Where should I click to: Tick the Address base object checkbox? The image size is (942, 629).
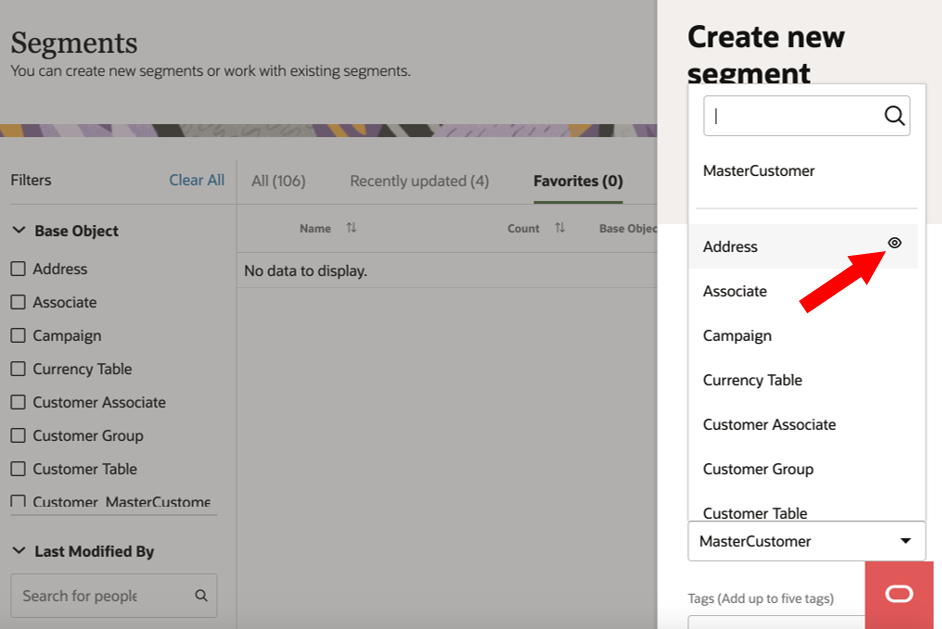[18, 269]
